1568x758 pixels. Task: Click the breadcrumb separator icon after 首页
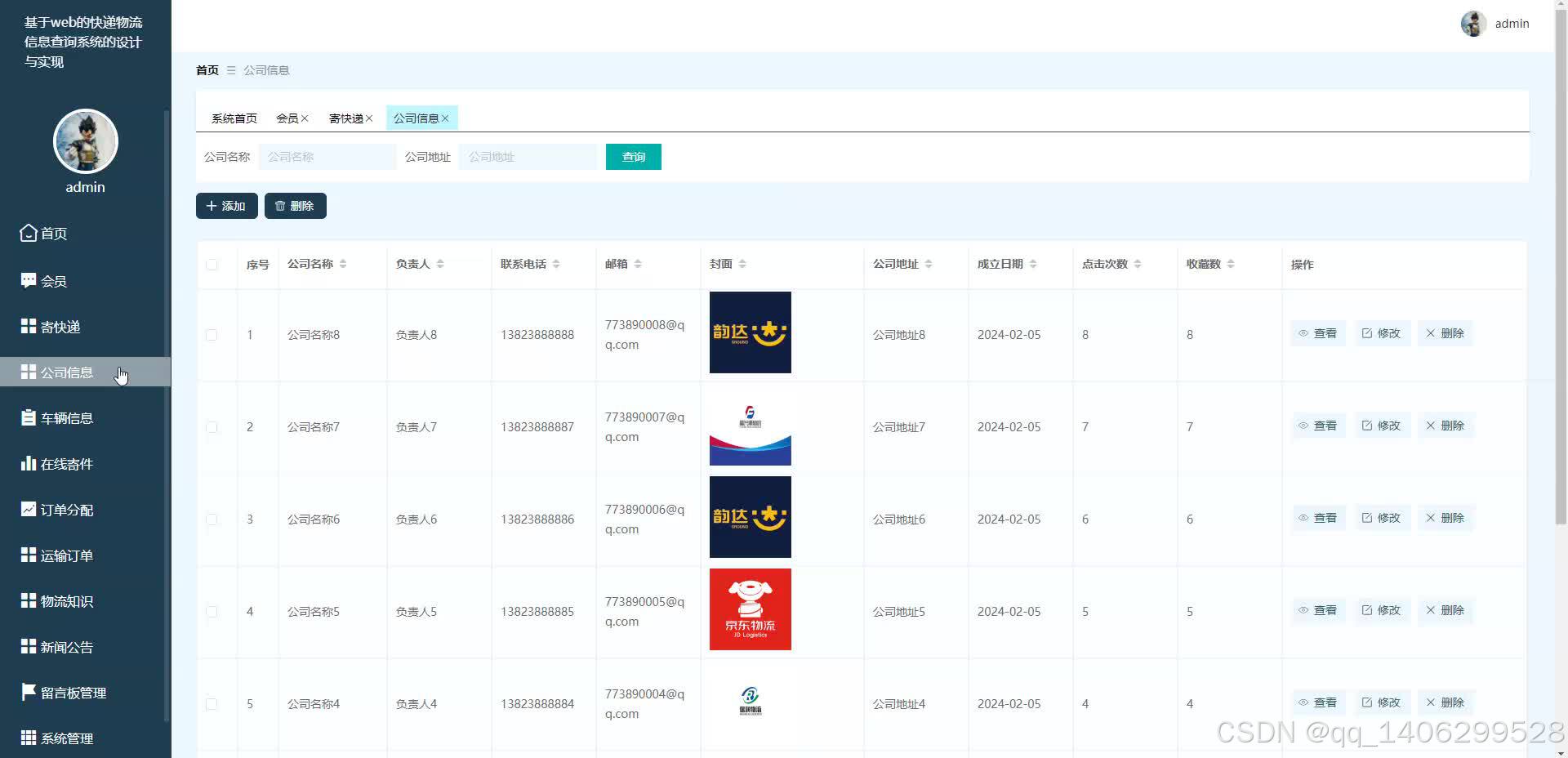pyautogui.click(x=231, y=70)
